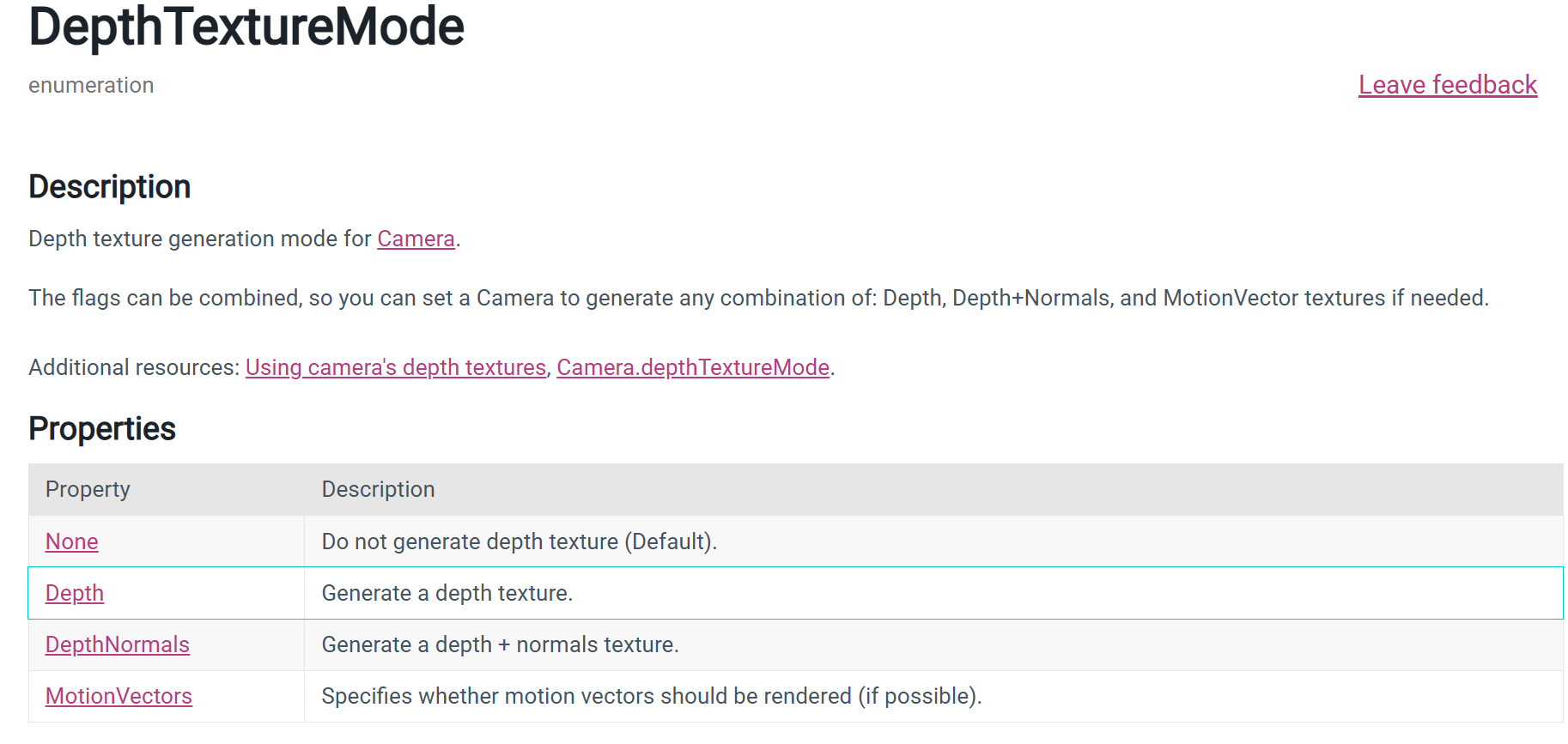1568x744 pixels.
Task: Open the Depth property link
Action: 75,593
